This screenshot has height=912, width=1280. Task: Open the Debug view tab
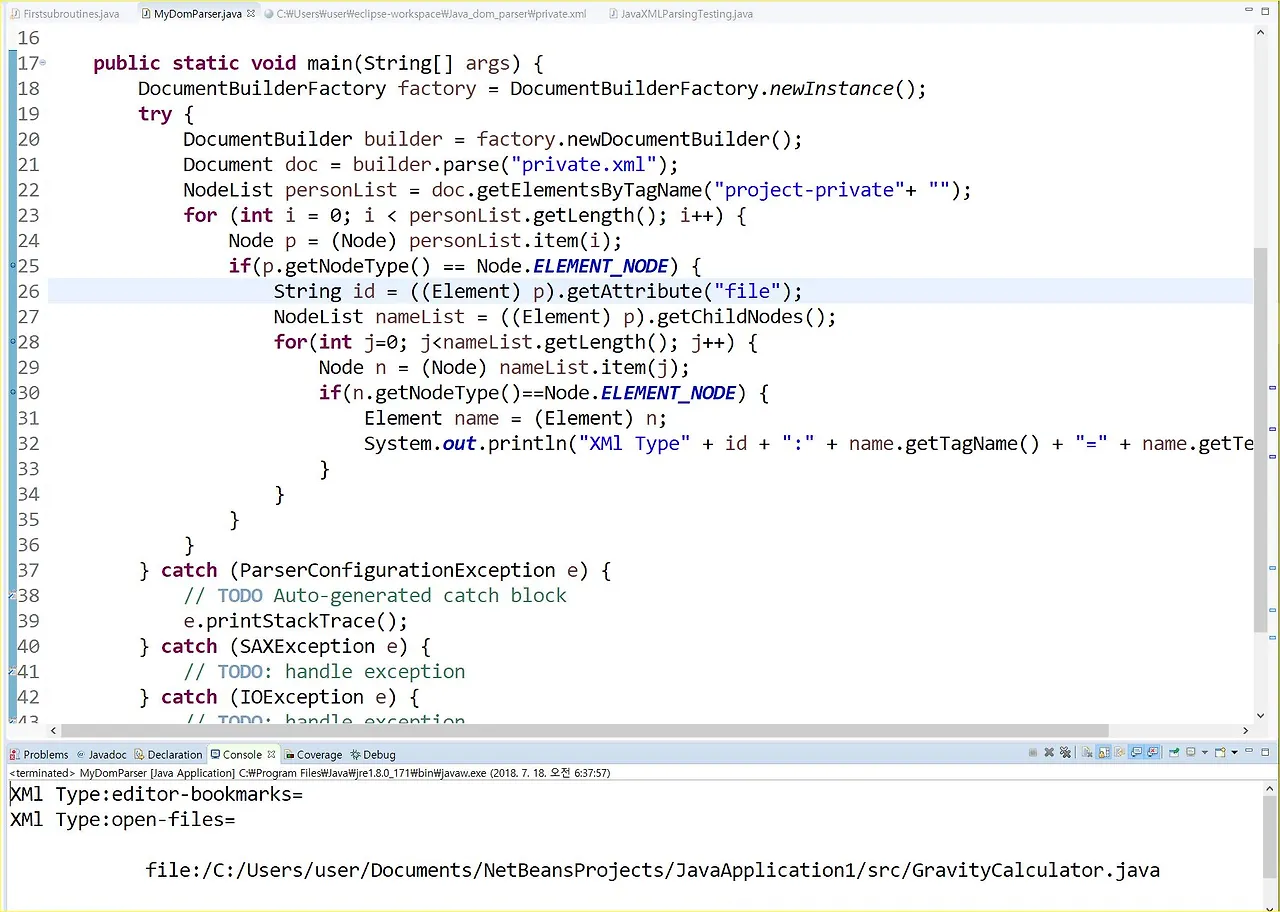click(373, 754)
